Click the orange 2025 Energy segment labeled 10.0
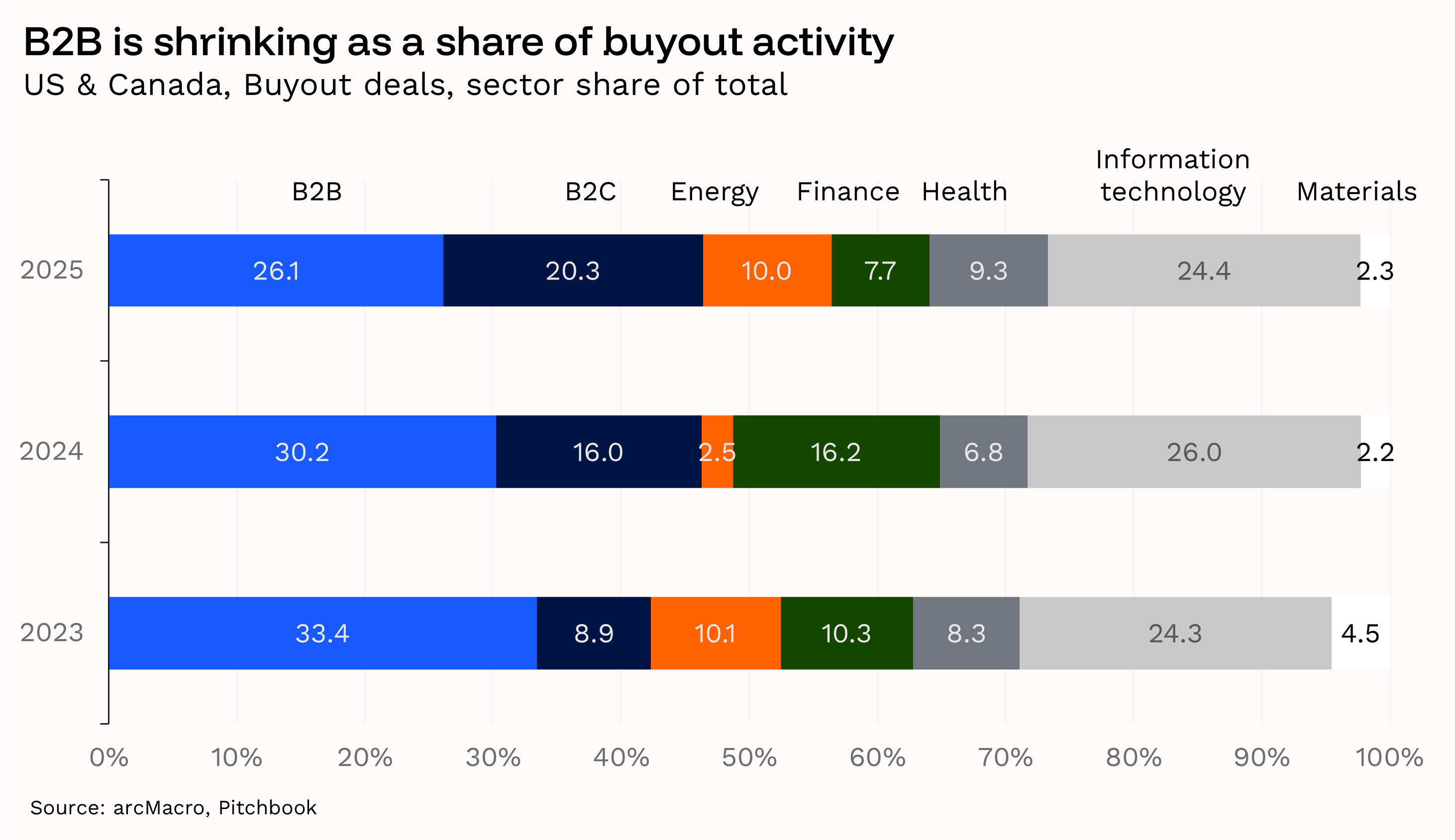 coord(766,271)
